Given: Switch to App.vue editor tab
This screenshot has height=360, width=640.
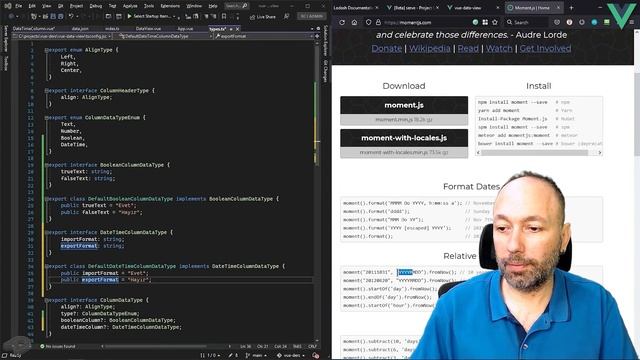Looking at the screenshot, I should tap(185, 29).
